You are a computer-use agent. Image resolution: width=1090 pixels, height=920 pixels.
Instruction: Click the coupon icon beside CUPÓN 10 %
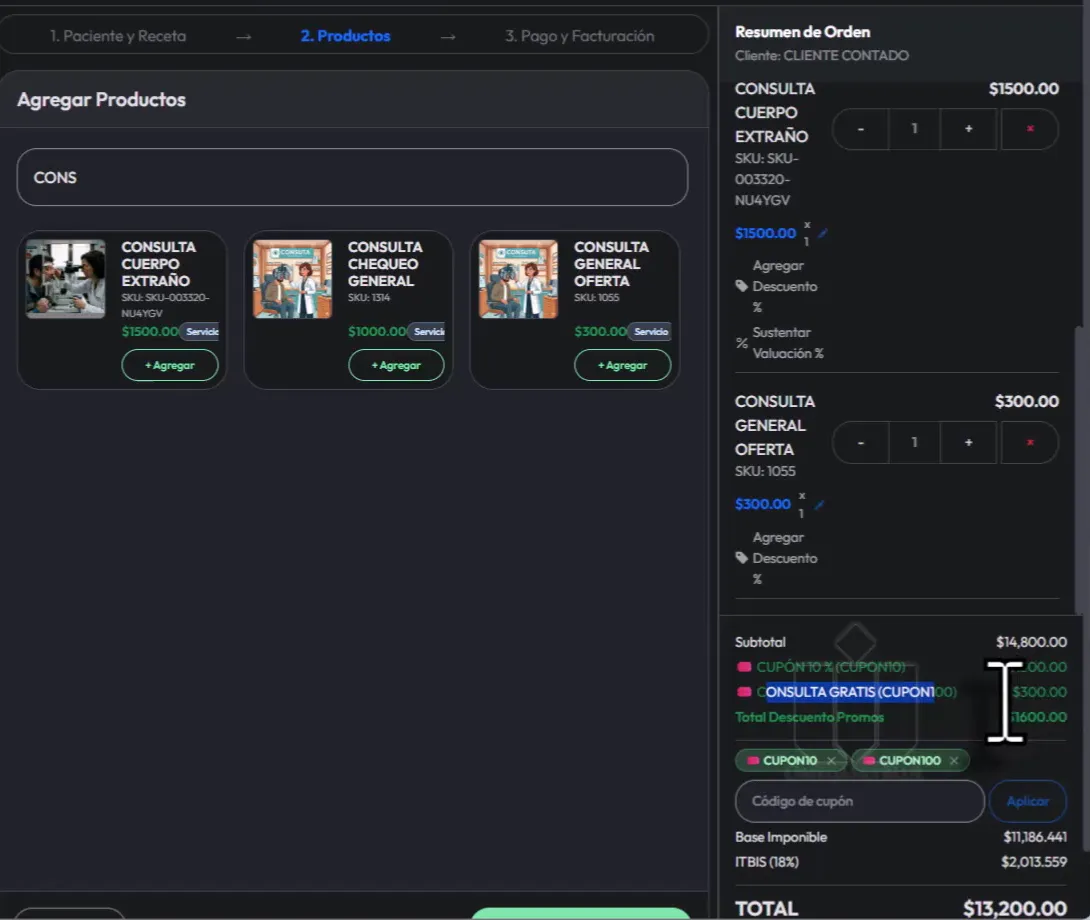click(x=744, y=667)
